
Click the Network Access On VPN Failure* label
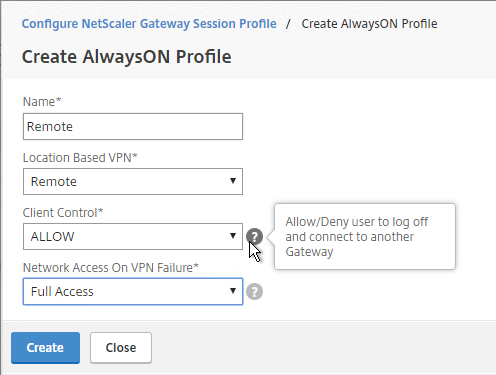(x=111, y=268)
